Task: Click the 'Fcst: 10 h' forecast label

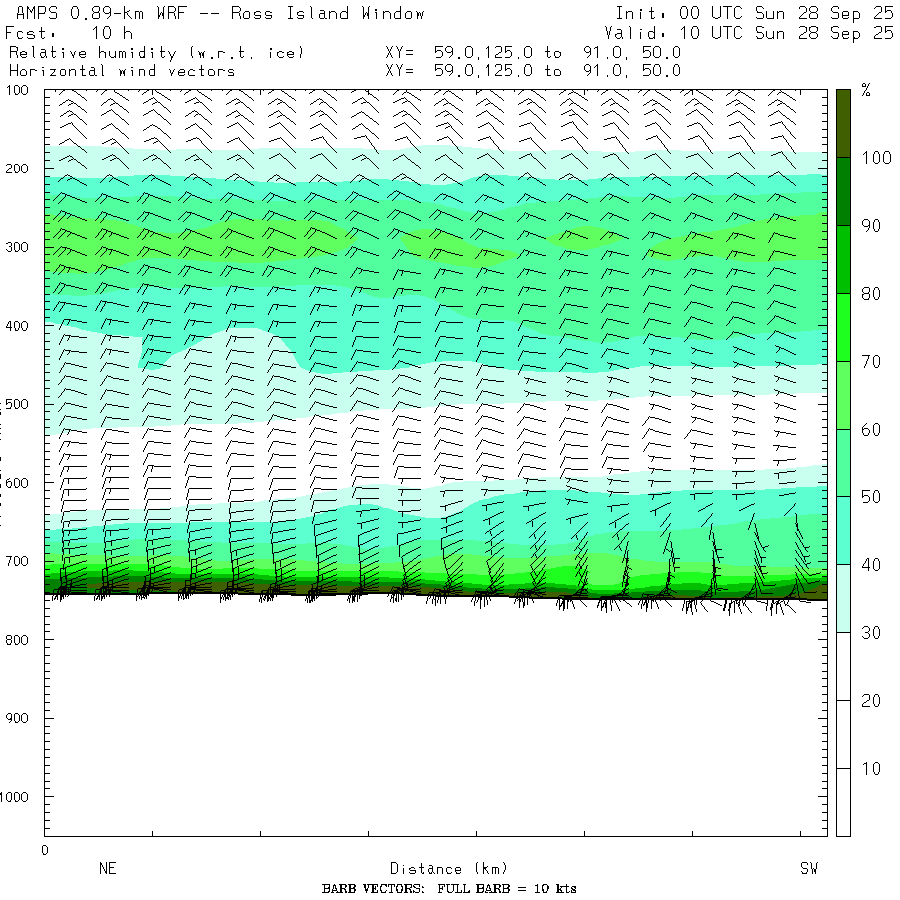Action: tap(68, 33)
